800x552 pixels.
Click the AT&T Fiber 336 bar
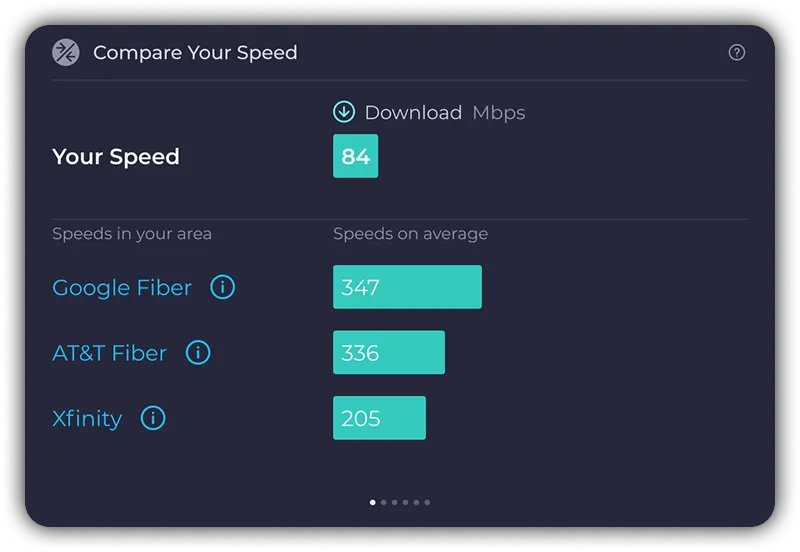coord(389,353)
